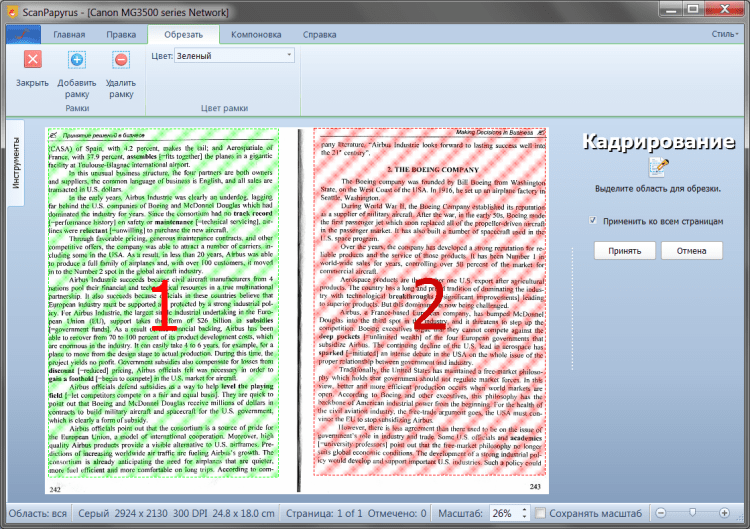Click Добавить рамку plus icon
Image resolution: width=750 pixels, height=529 pixels.
[x=77, y=60]
